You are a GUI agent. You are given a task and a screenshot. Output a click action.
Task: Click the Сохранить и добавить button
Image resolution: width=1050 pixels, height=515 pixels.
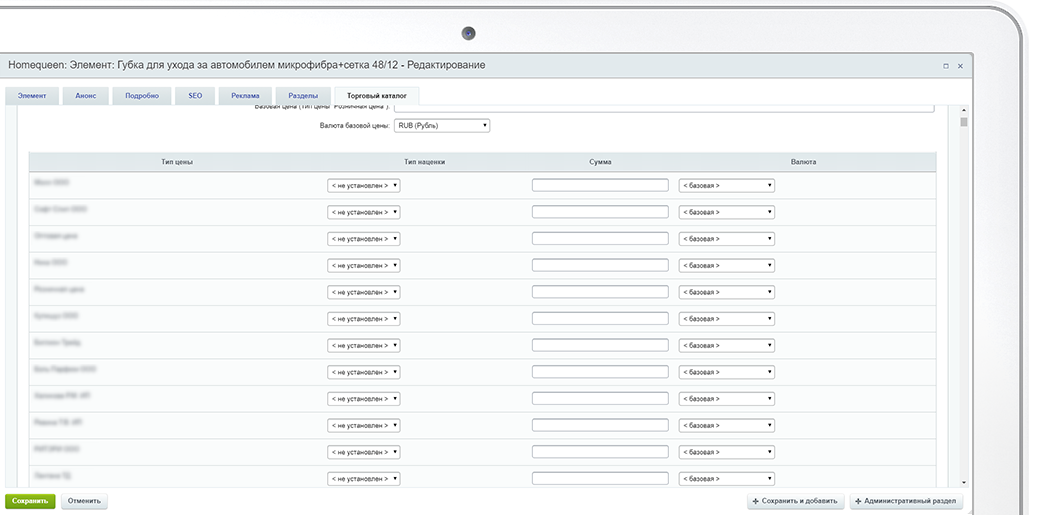coord(796,501)
